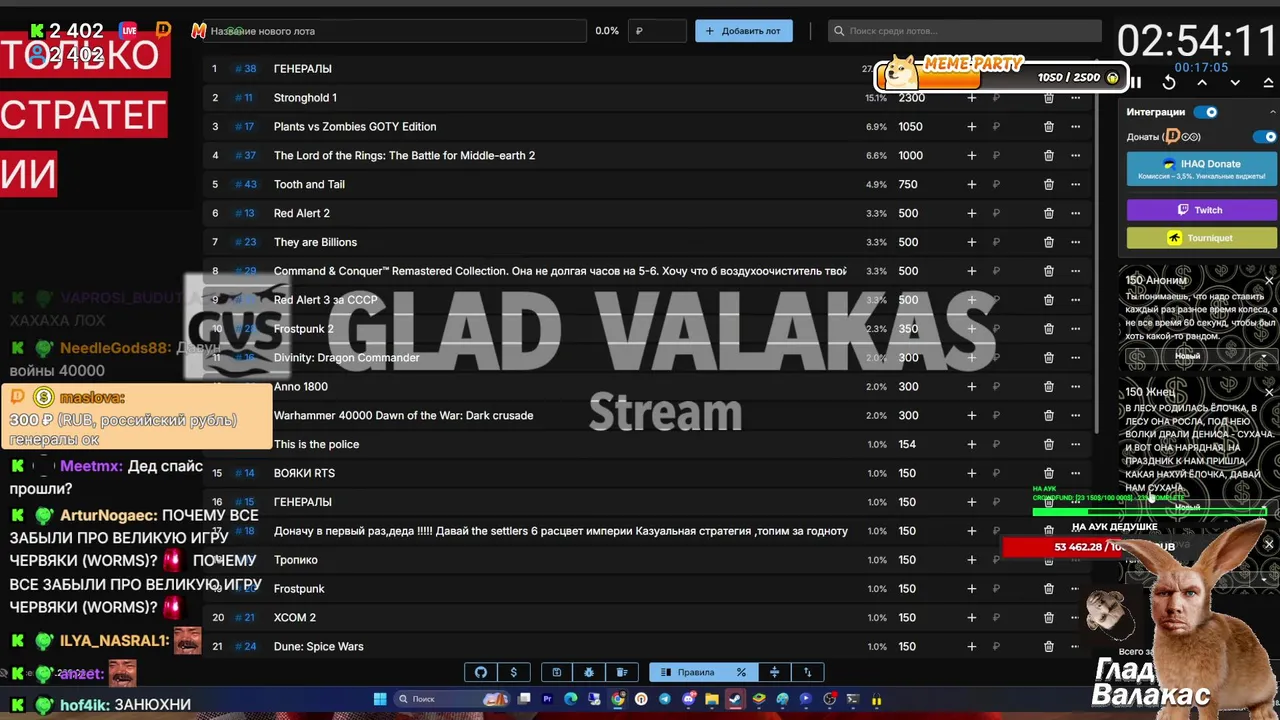Screen dimensions: 1280x720
Task: Click the sort order arrows icon
Action: point(808,672)
